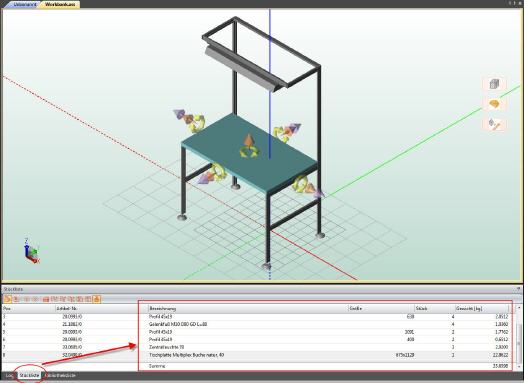Click the orange shaded-shape viewport icon
Viewport: 524px width, 383px height.
(494, 104)
